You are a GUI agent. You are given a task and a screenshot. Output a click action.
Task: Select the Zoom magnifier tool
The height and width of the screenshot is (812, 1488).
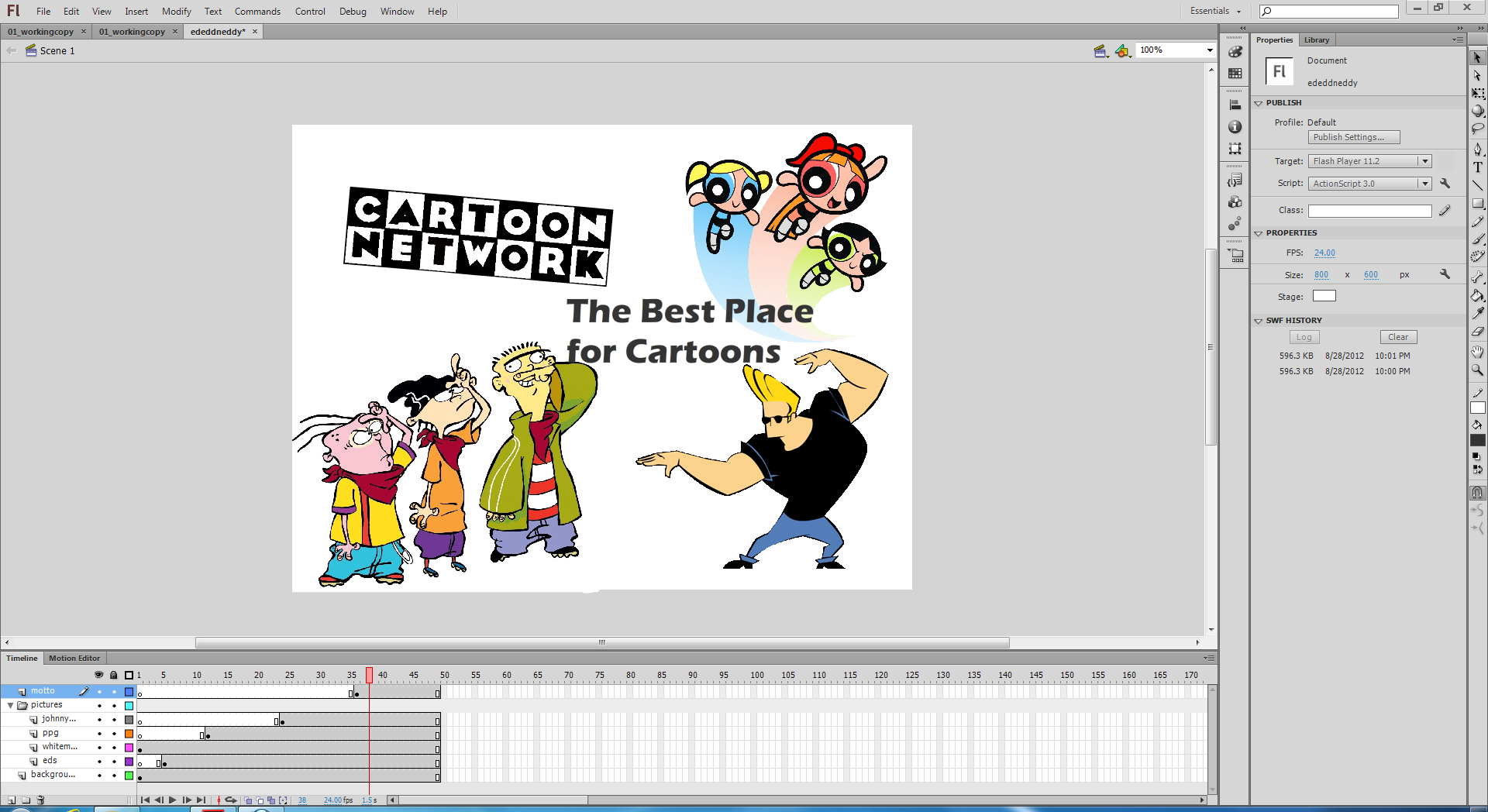1477,370
